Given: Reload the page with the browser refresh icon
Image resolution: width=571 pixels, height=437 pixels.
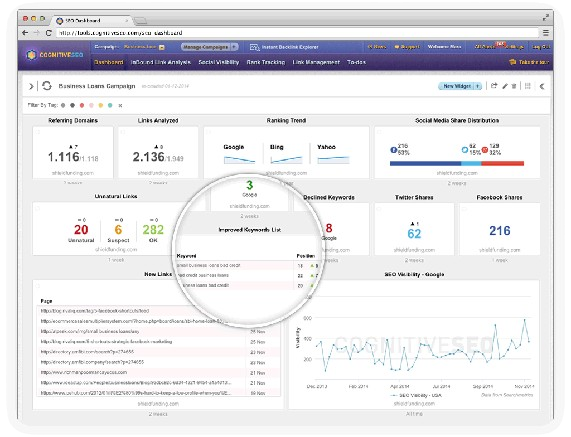Looking at the screenshot, I should pos(48,33).
